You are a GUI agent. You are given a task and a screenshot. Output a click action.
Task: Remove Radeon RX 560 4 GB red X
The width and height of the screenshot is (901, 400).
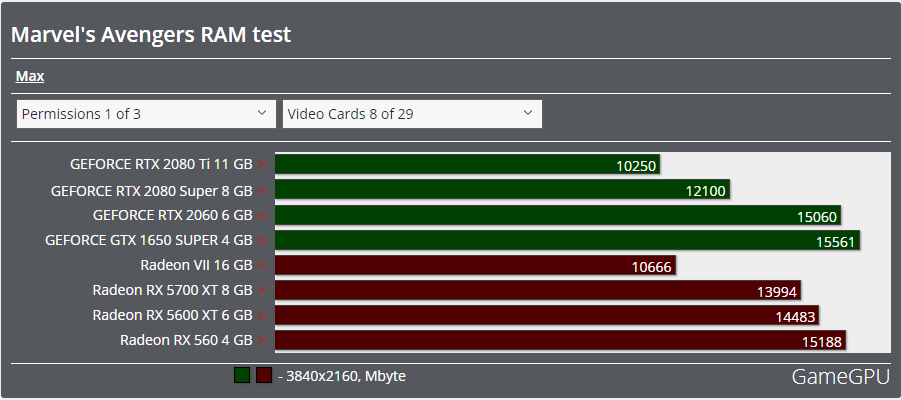[x=262, y=341]
